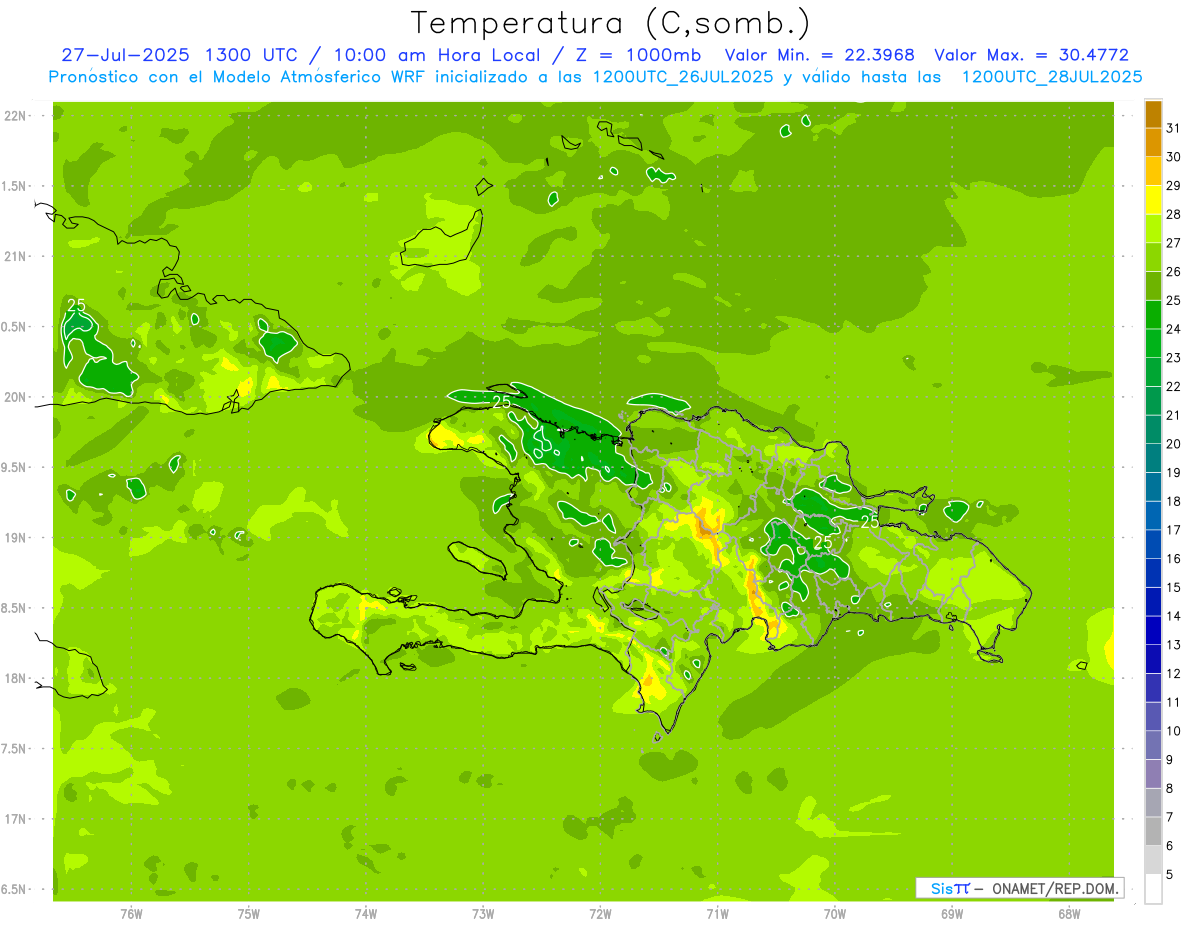
Task: Click the orange legend swatch between 30 and 31
Action: coord(1153,142)
